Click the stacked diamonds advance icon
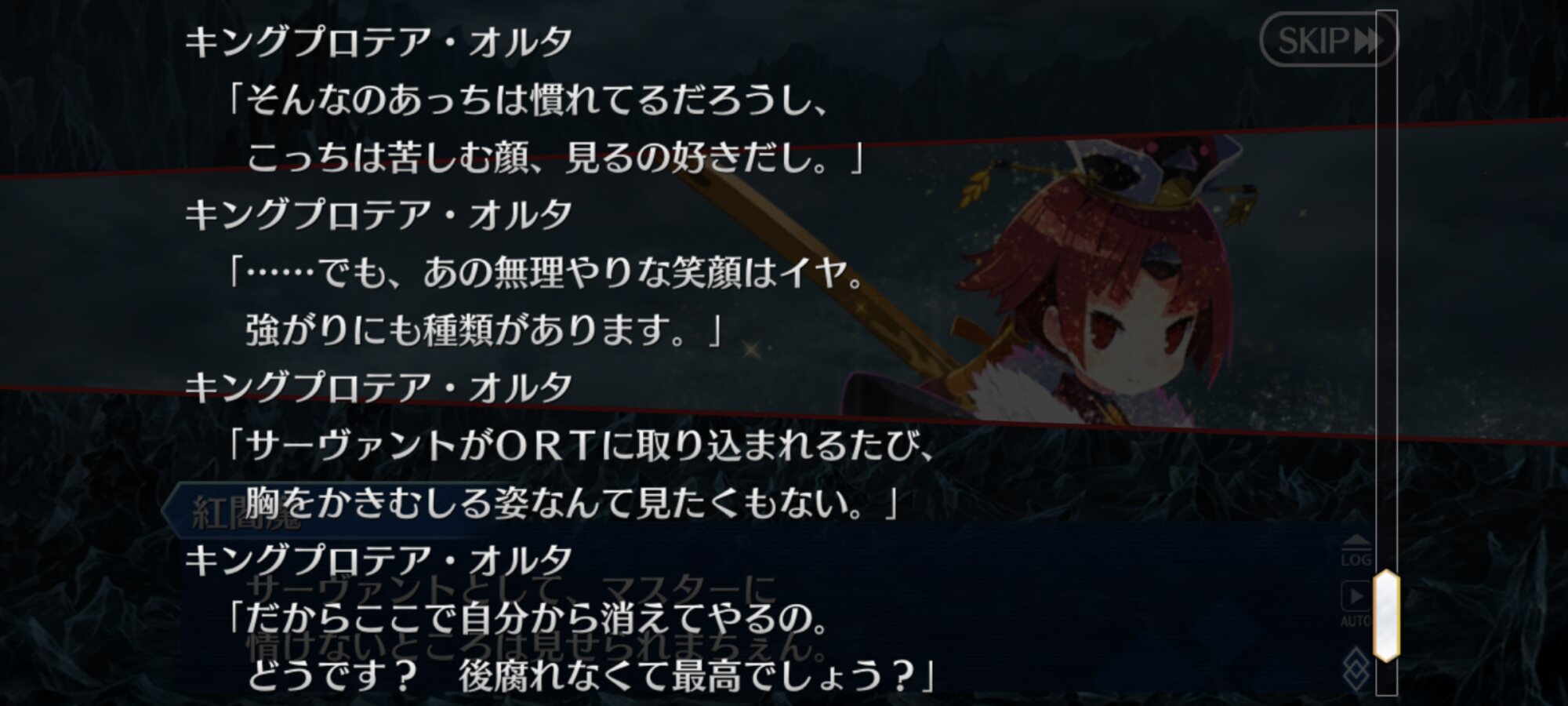The image size is (1568, 706). pyautogui.click(x=1356, y=668)
